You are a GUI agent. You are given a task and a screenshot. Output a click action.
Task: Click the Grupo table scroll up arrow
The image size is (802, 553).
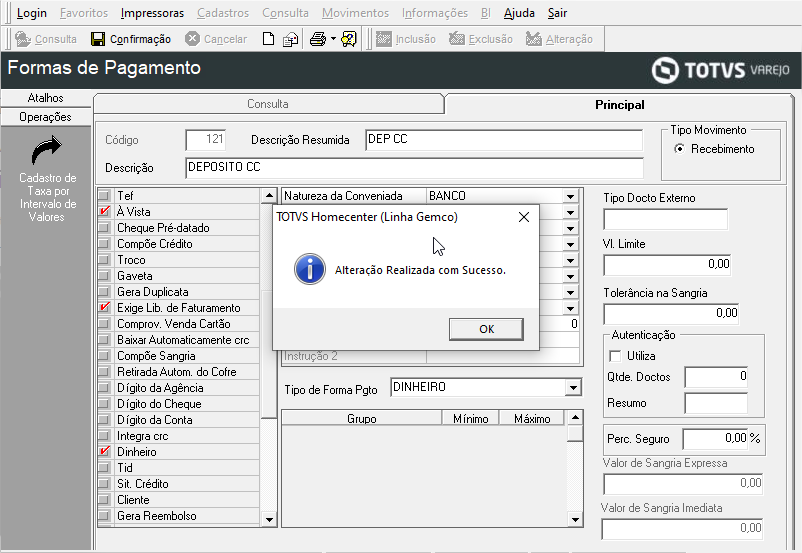coord(575,417)
